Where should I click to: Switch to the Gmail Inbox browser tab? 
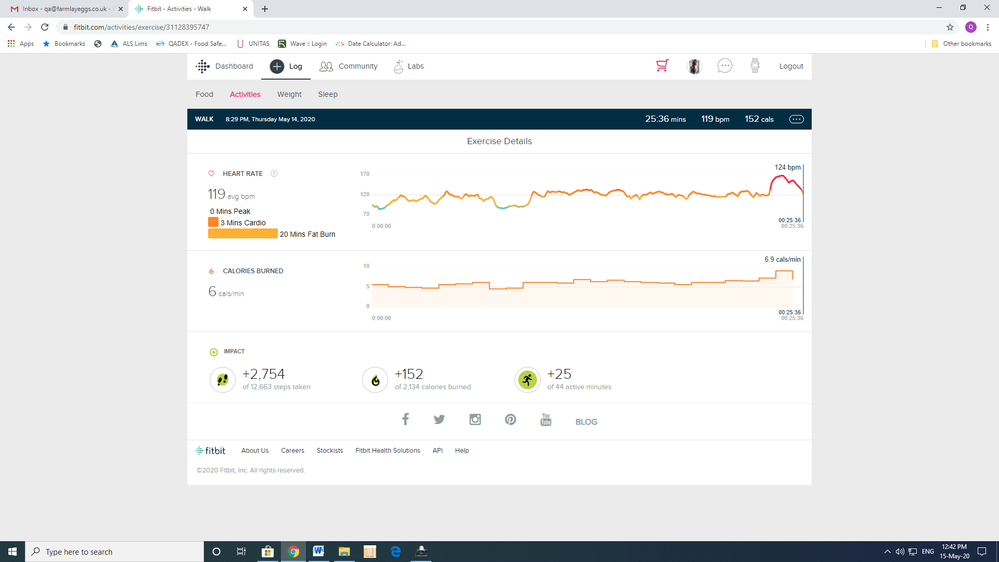click(x=66, y=9)
